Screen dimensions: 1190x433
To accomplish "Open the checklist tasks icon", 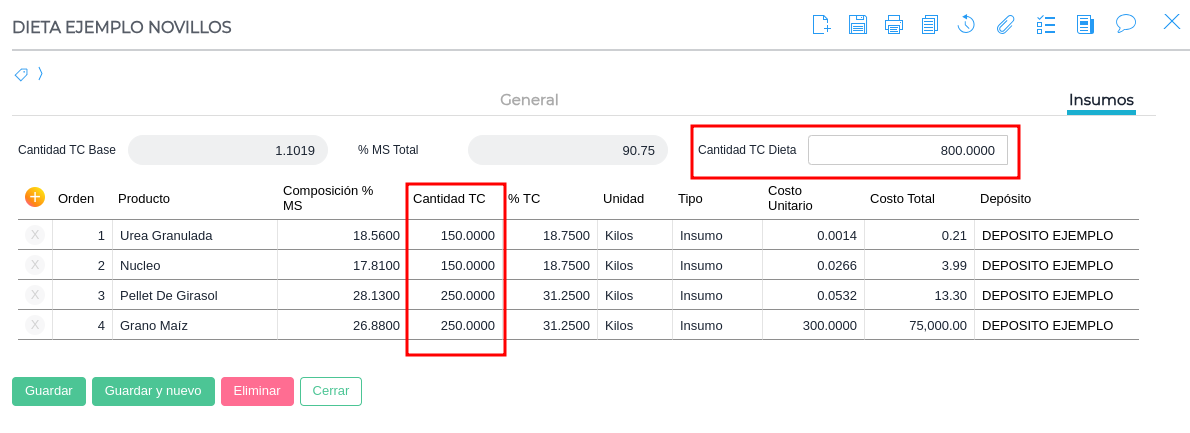I will click(1046, 24).
